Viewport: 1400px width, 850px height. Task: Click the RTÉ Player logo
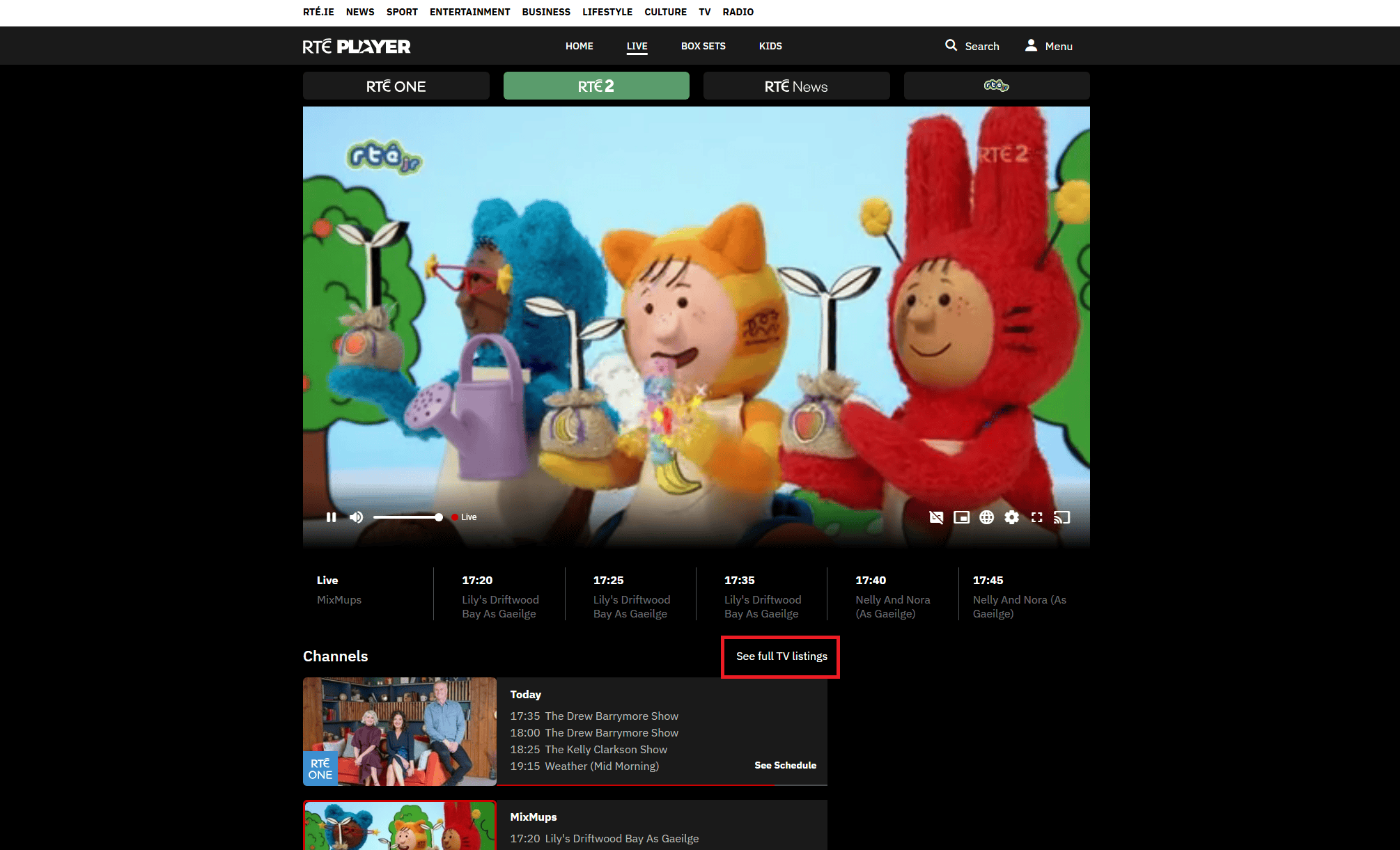[357, 47]
